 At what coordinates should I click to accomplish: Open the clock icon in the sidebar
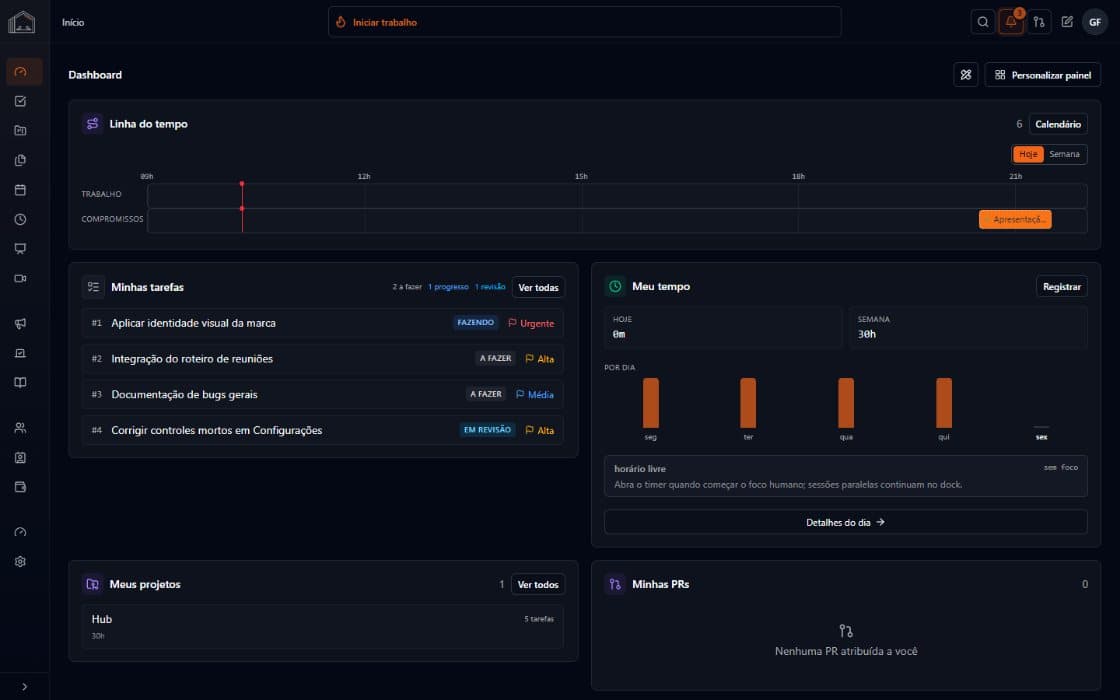[20, 219]
